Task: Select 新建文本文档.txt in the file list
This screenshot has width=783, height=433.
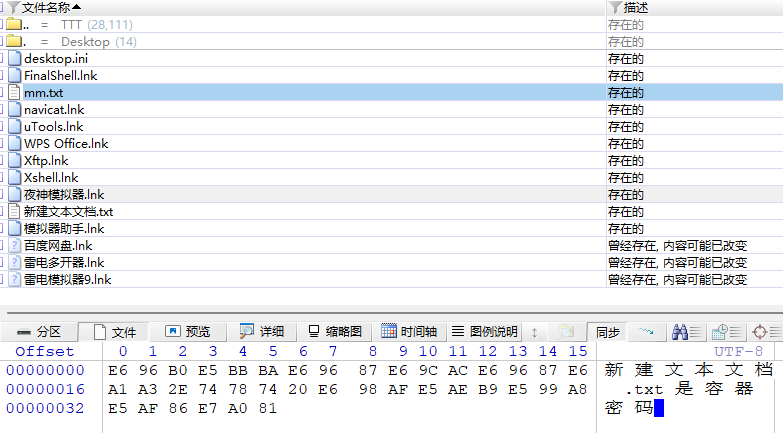Action: point(68,211)
